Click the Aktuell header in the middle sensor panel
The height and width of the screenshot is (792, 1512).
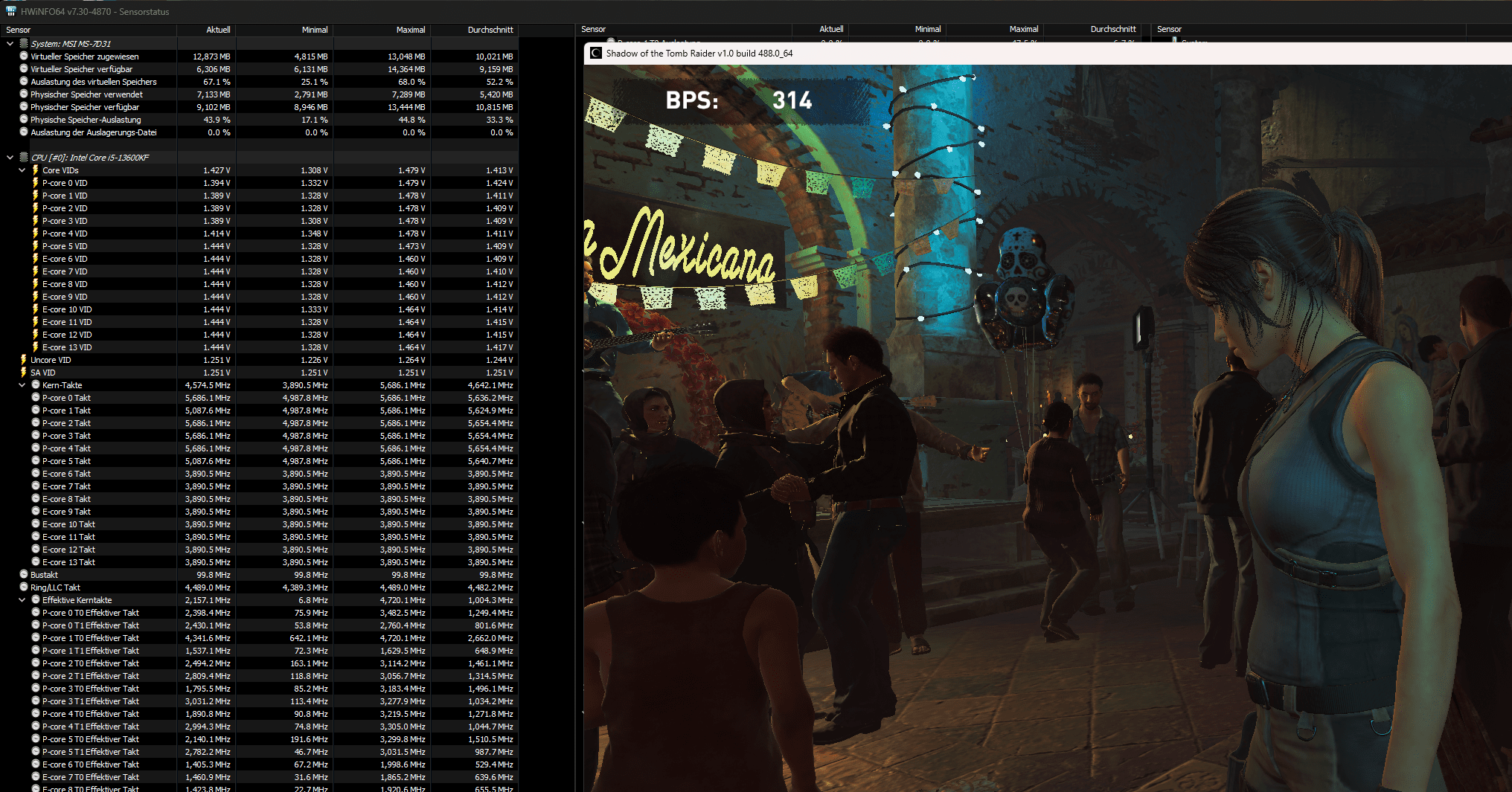[x=820, y=29]
